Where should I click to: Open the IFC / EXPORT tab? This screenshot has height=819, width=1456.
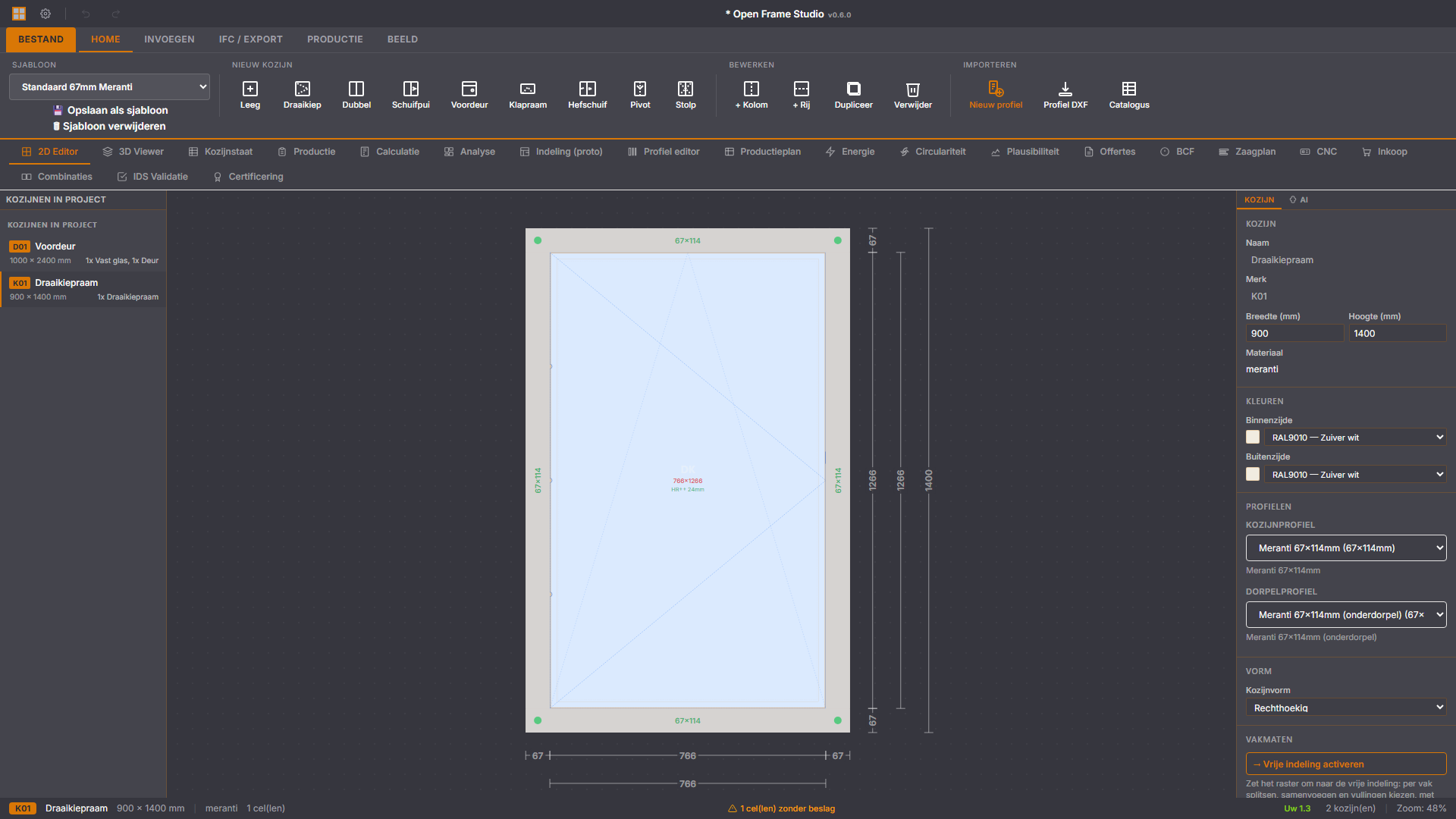pos(251,39)
